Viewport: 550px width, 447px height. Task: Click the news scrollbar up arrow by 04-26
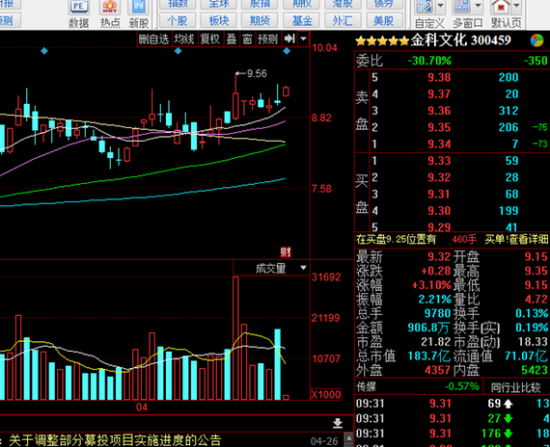349,437
